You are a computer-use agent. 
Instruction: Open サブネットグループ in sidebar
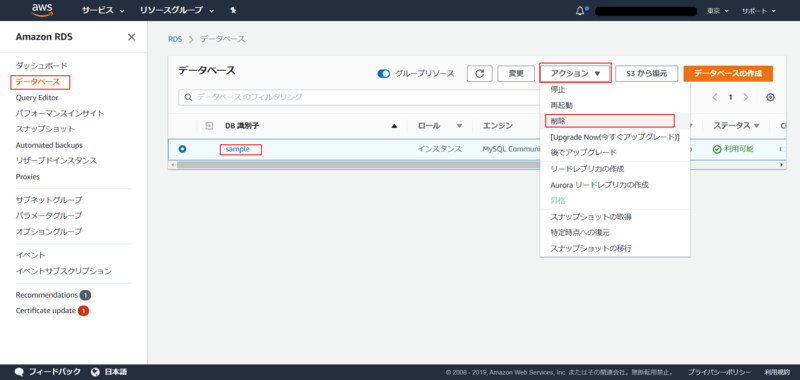pyautogui.click(x=48, y=199)
